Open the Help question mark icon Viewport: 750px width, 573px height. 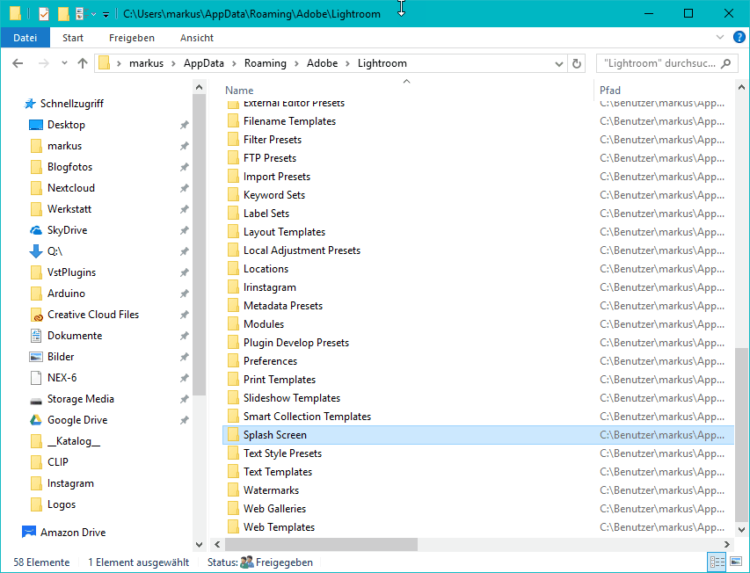tap(738, 38)
